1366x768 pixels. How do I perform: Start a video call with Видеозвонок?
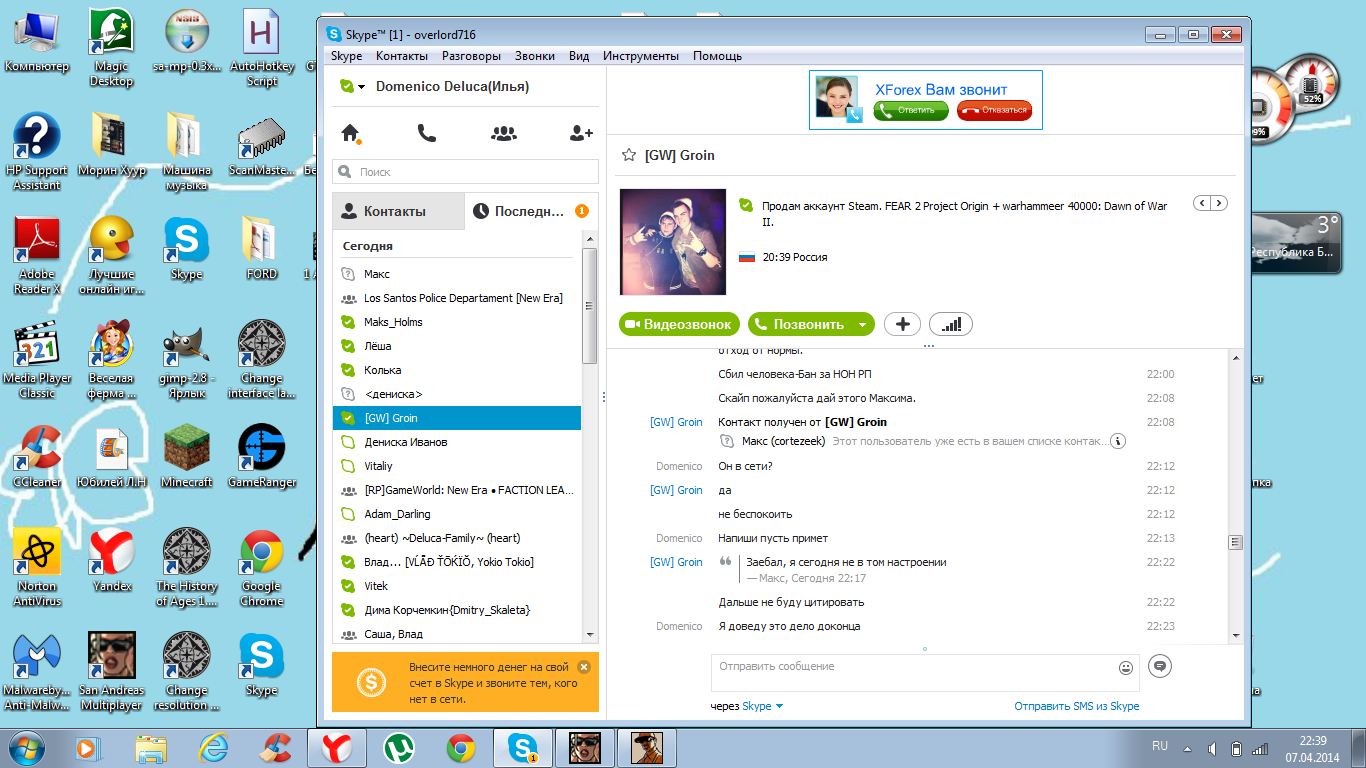(x=680, y=324)
